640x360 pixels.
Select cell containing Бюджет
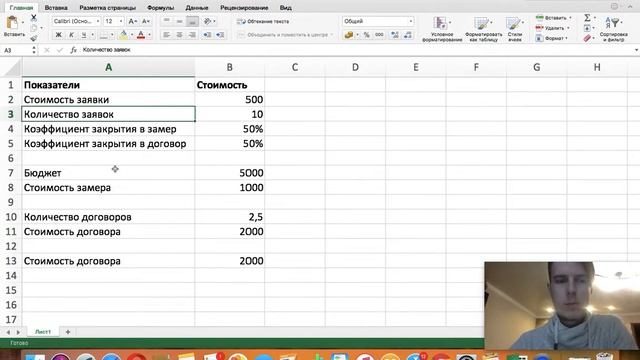[x=108, y=173]
